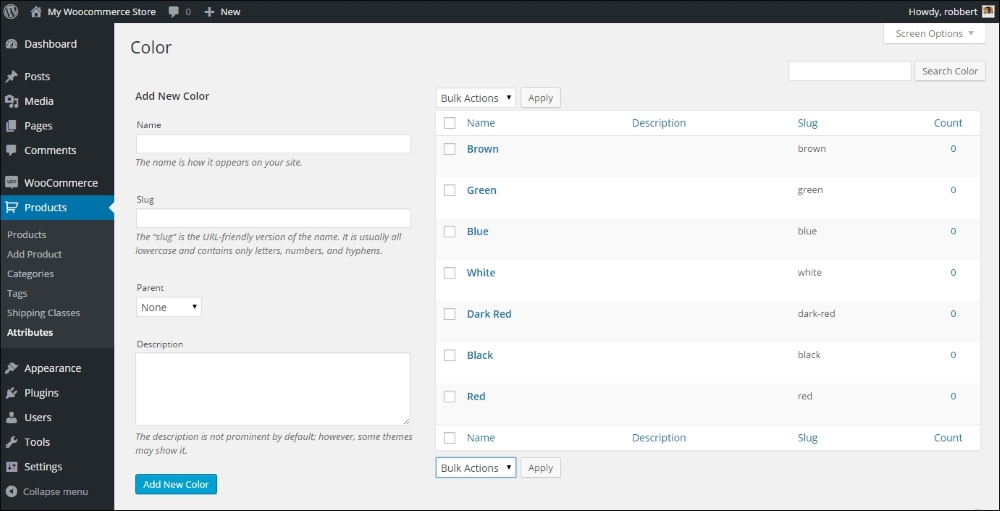Image resolution: width=1000 pixels, height=511 pixels.
Task: Click the WordPress logo icon
Action: [x=11, y=12]
